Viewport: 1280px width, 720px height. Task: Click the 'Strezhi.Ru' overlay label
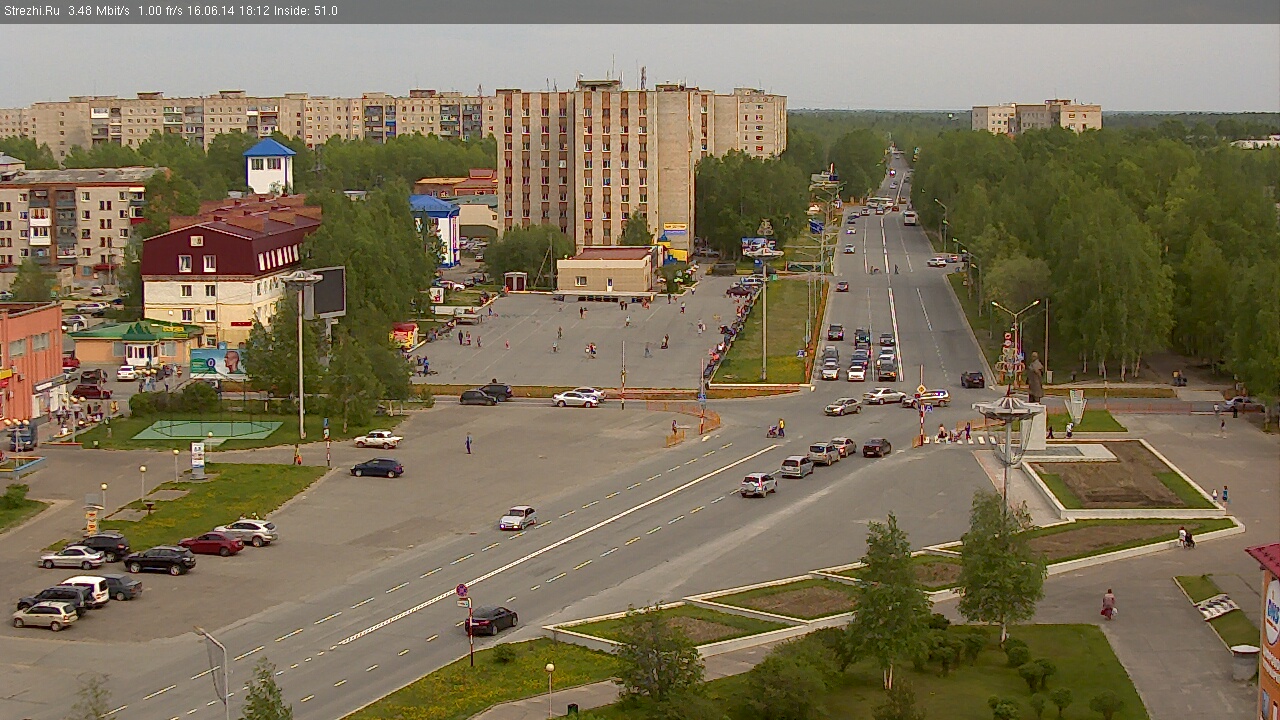point(32,11)
